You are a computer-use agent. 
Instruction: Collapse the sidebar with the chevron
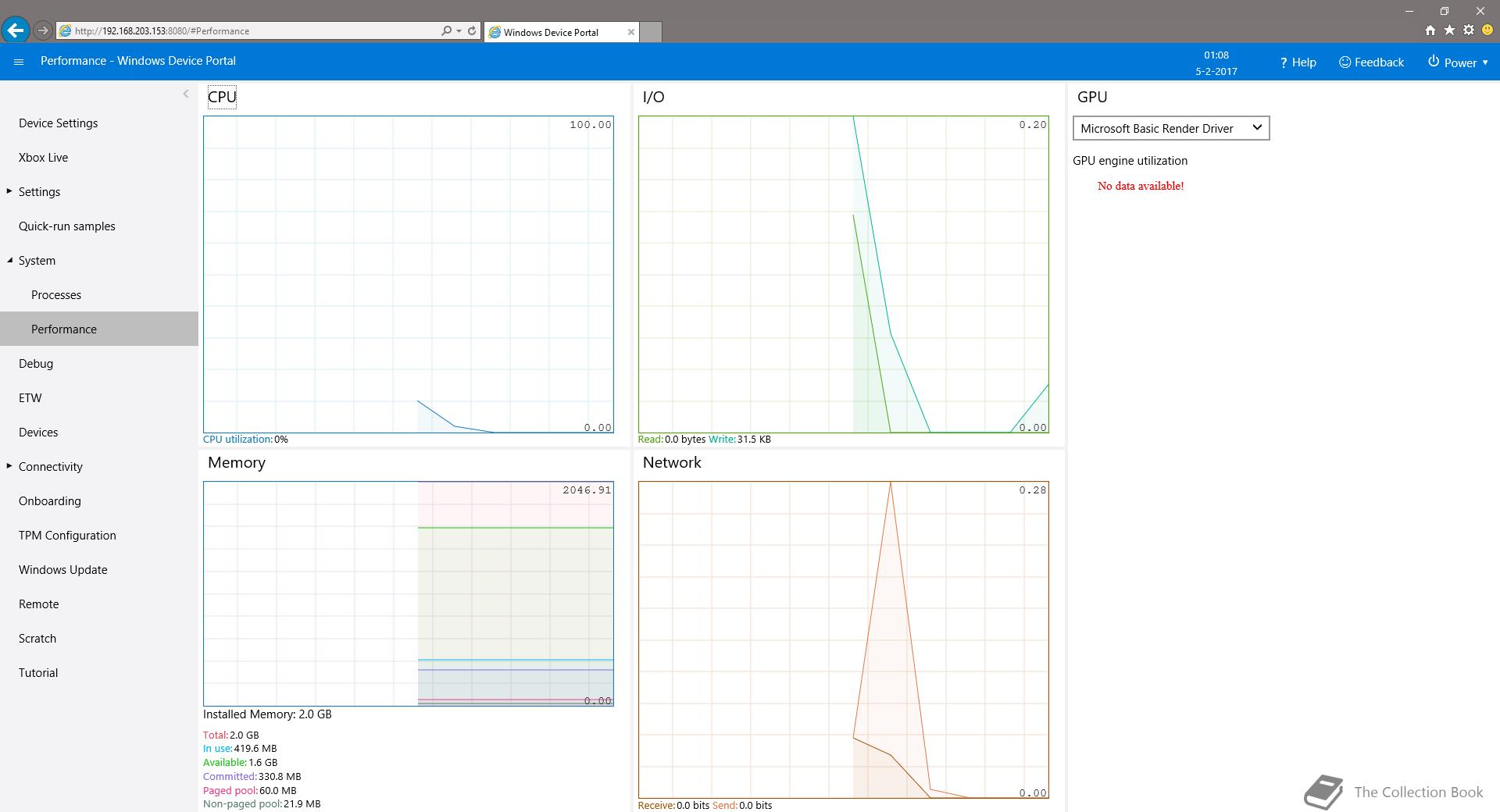pos(185,94)
